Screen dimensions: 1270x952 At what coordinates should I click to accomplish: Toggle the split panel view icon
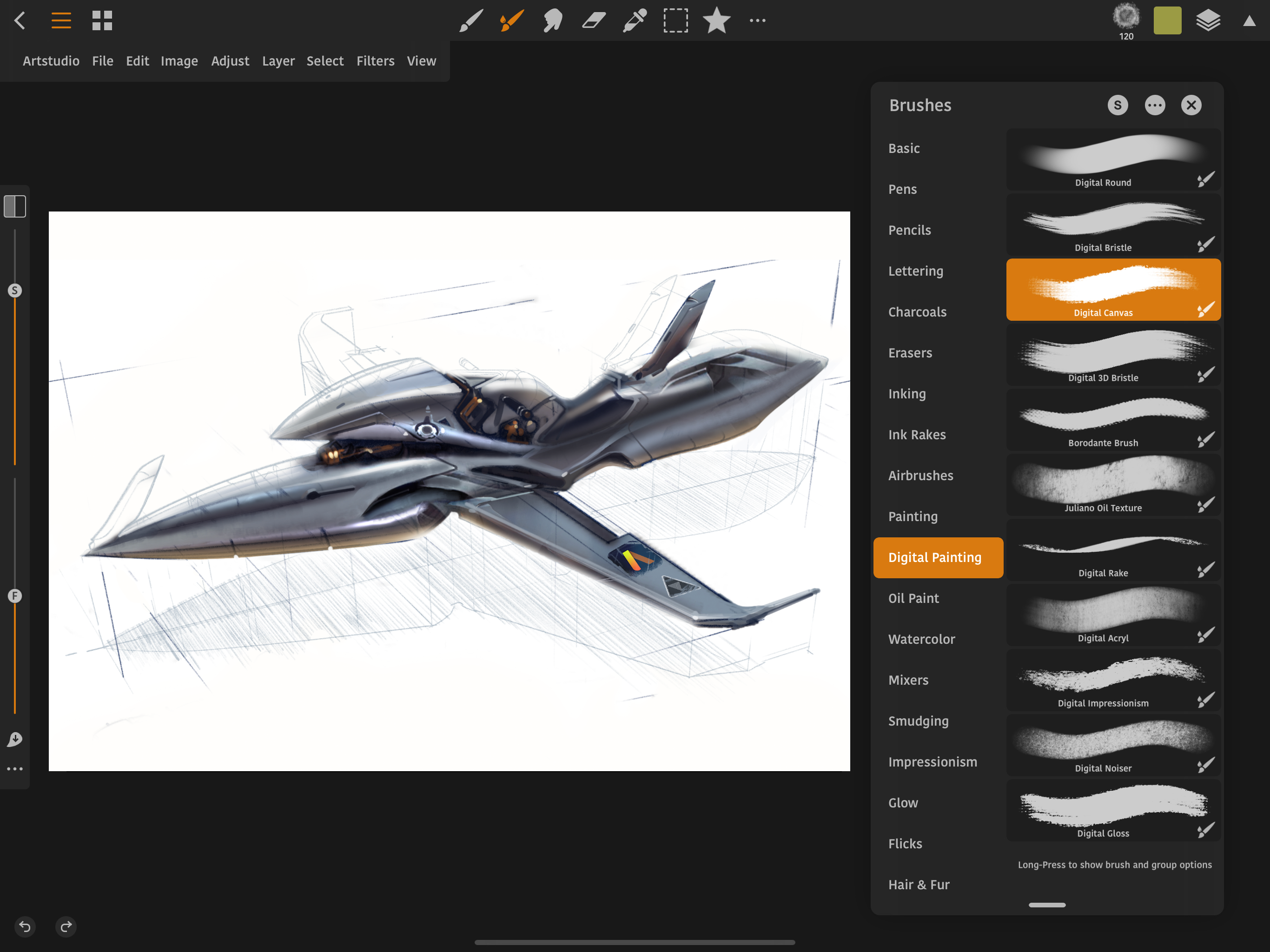pyautogui.click(x=15, y=207)
